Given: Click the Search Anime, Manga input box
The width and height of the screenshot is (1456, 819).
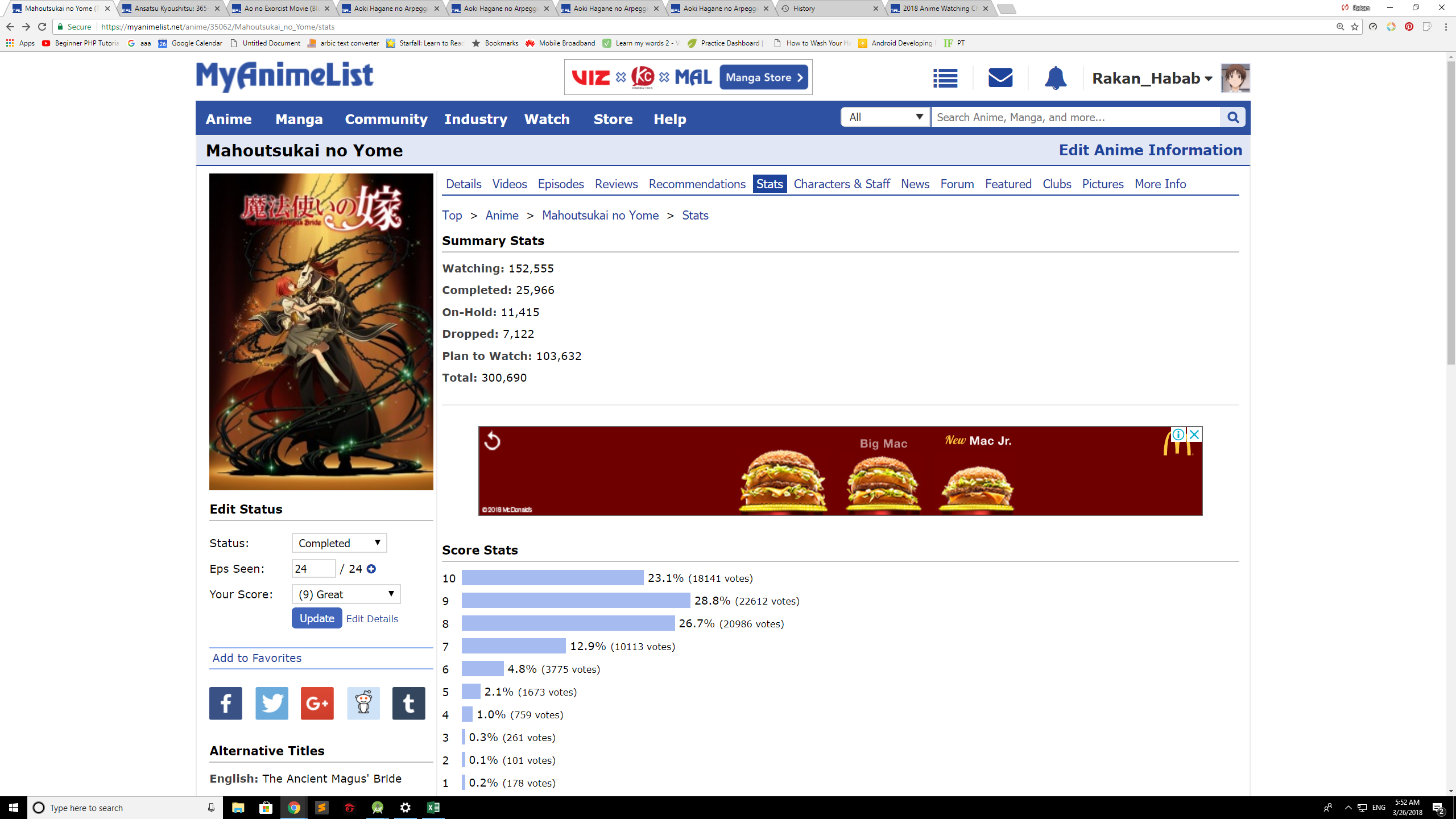Looking at the screenshot, I should coord(1075,117).
